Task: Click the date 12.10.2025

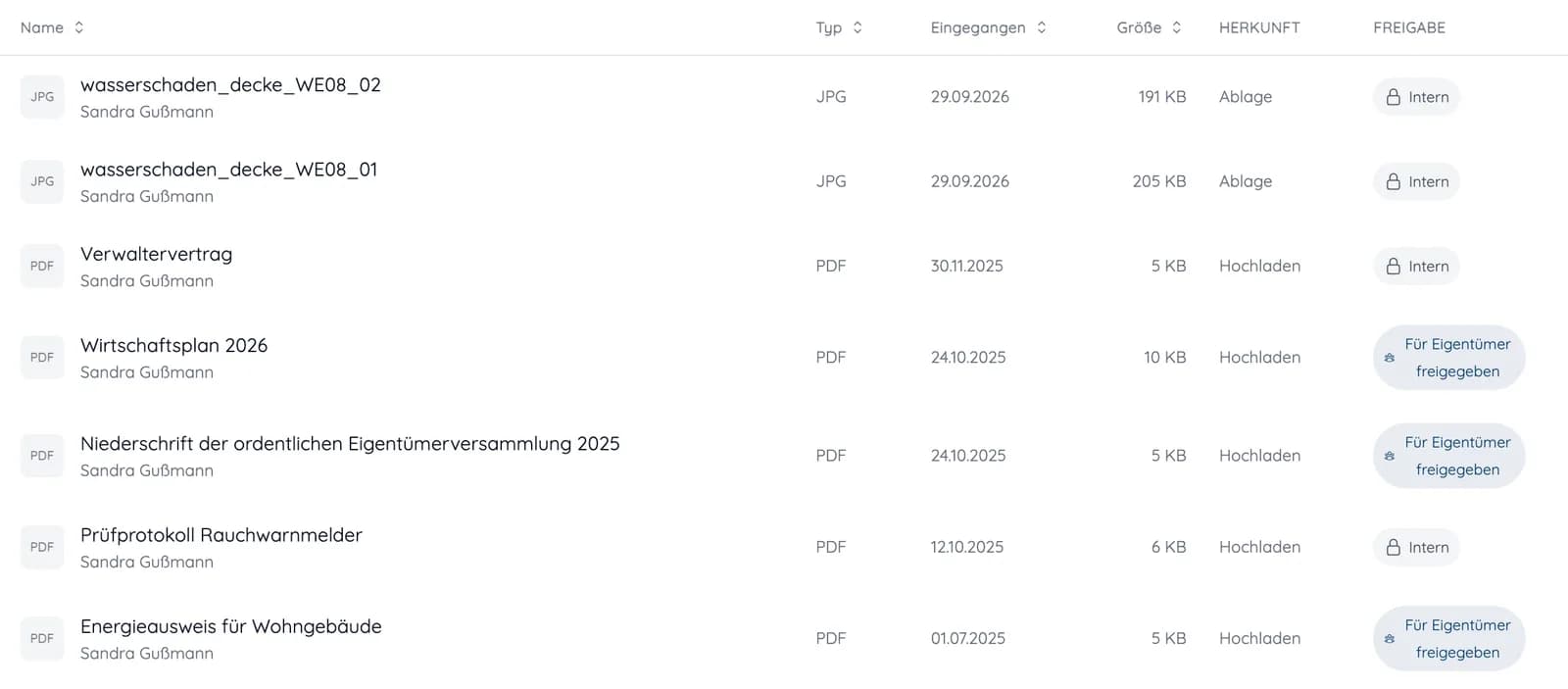Action: point(967,547)
